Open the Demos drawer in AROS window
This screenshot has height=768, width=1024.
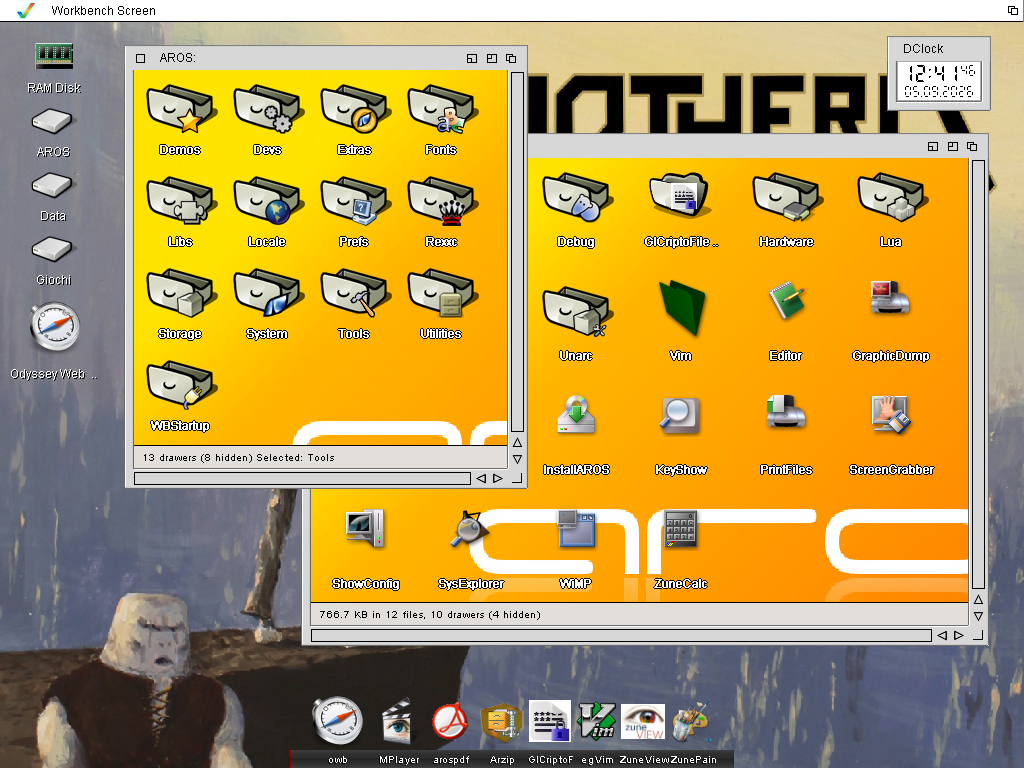coord(180,110)
